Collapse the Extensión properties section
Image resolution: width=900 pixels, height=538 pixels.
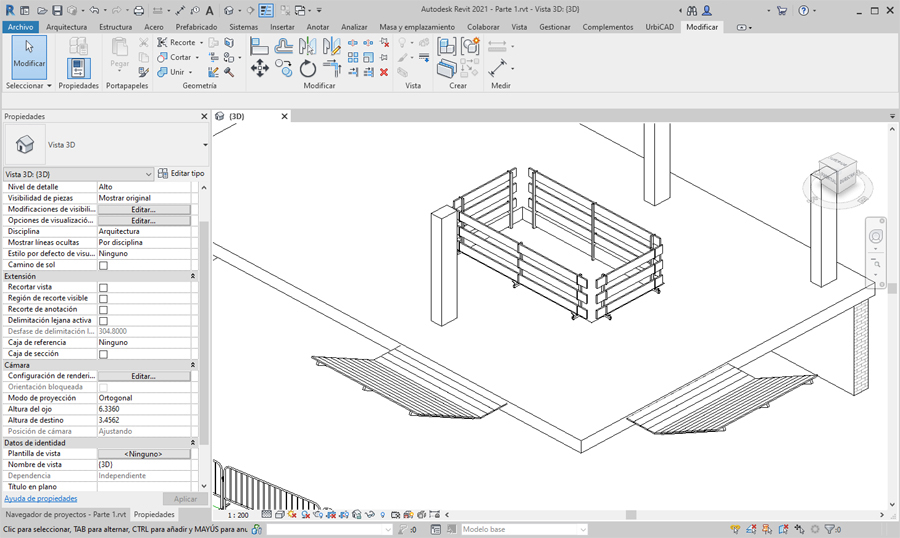click(x=192, y=276)
